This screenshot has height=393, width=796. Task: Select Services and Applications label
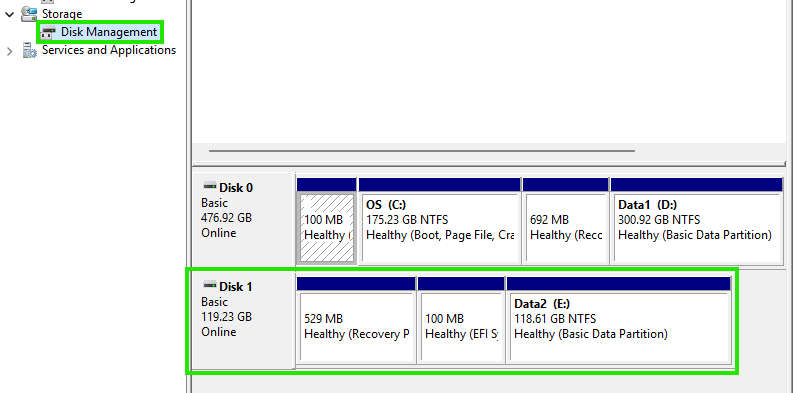pos(109,50)
